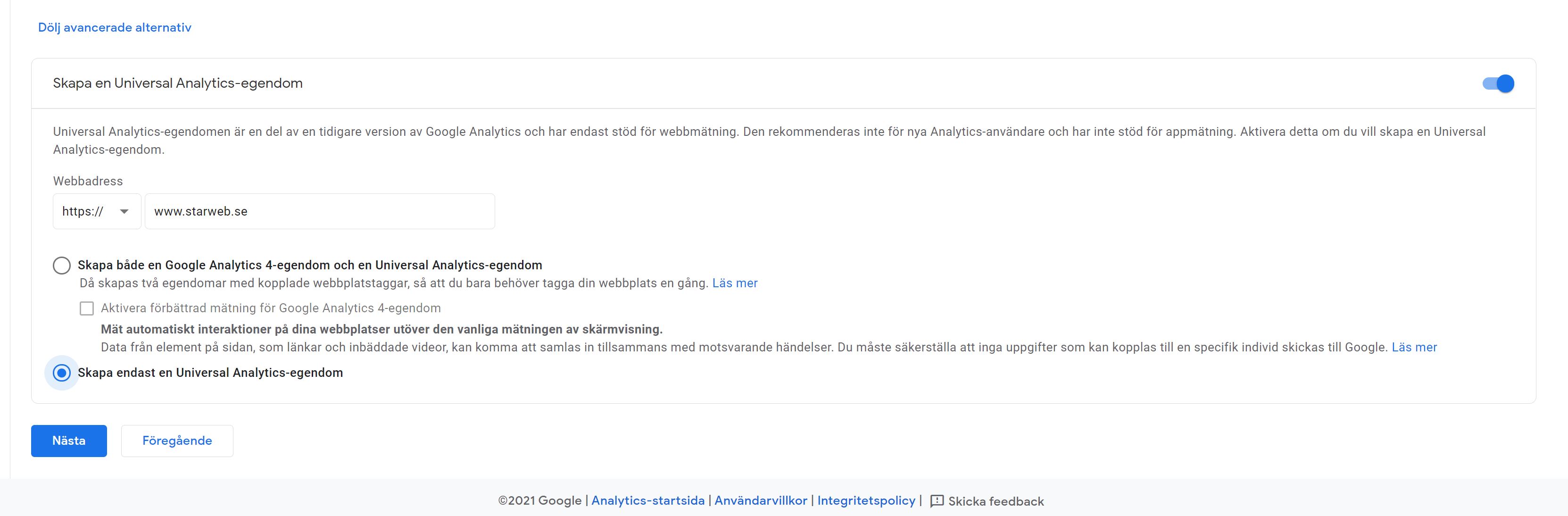The image size is (1568, 516).
Task: Click the website address field containing www.starweb.se
Action: tap(320, 211)
